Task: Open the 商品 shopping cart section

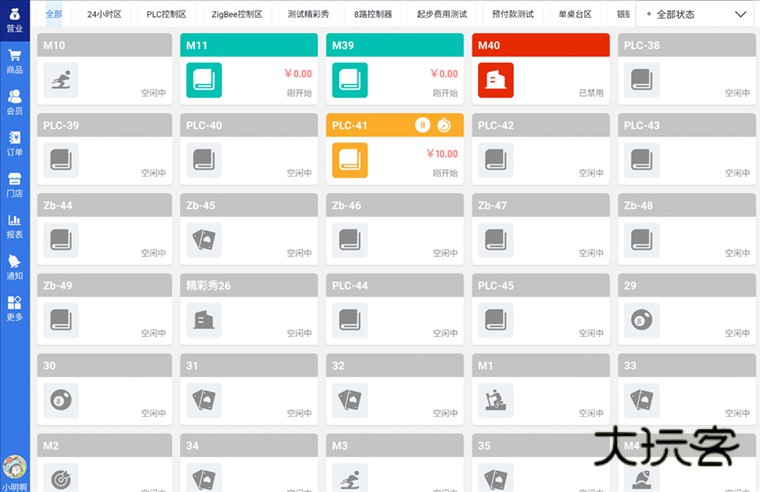Action: 15,62
